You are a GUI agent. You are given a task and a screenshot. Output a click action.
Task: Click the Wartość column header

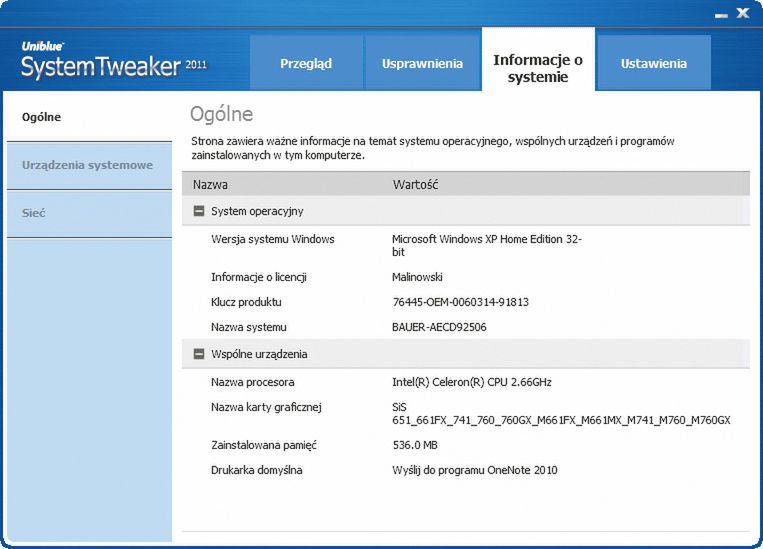point(415,184)
